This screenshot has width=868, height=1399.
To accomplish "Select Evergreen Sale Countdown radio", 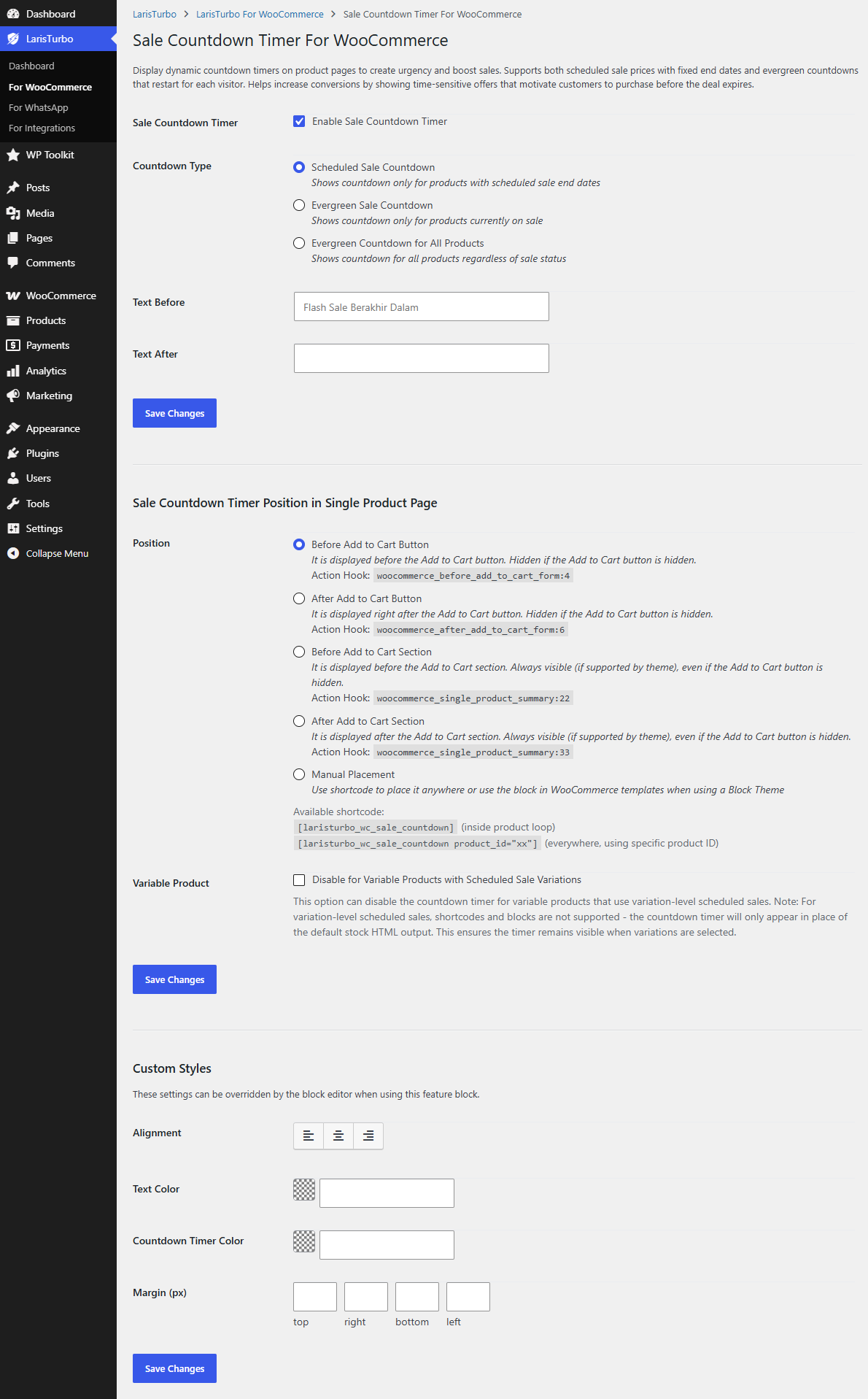I will [x=299, y=205].
